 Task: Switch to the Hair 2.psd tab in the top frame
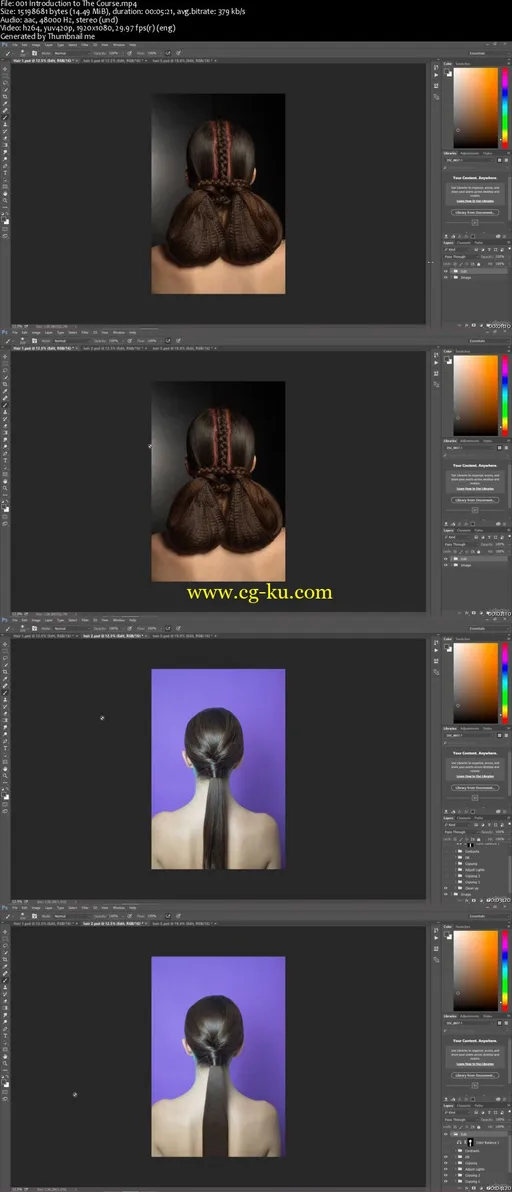114,61
